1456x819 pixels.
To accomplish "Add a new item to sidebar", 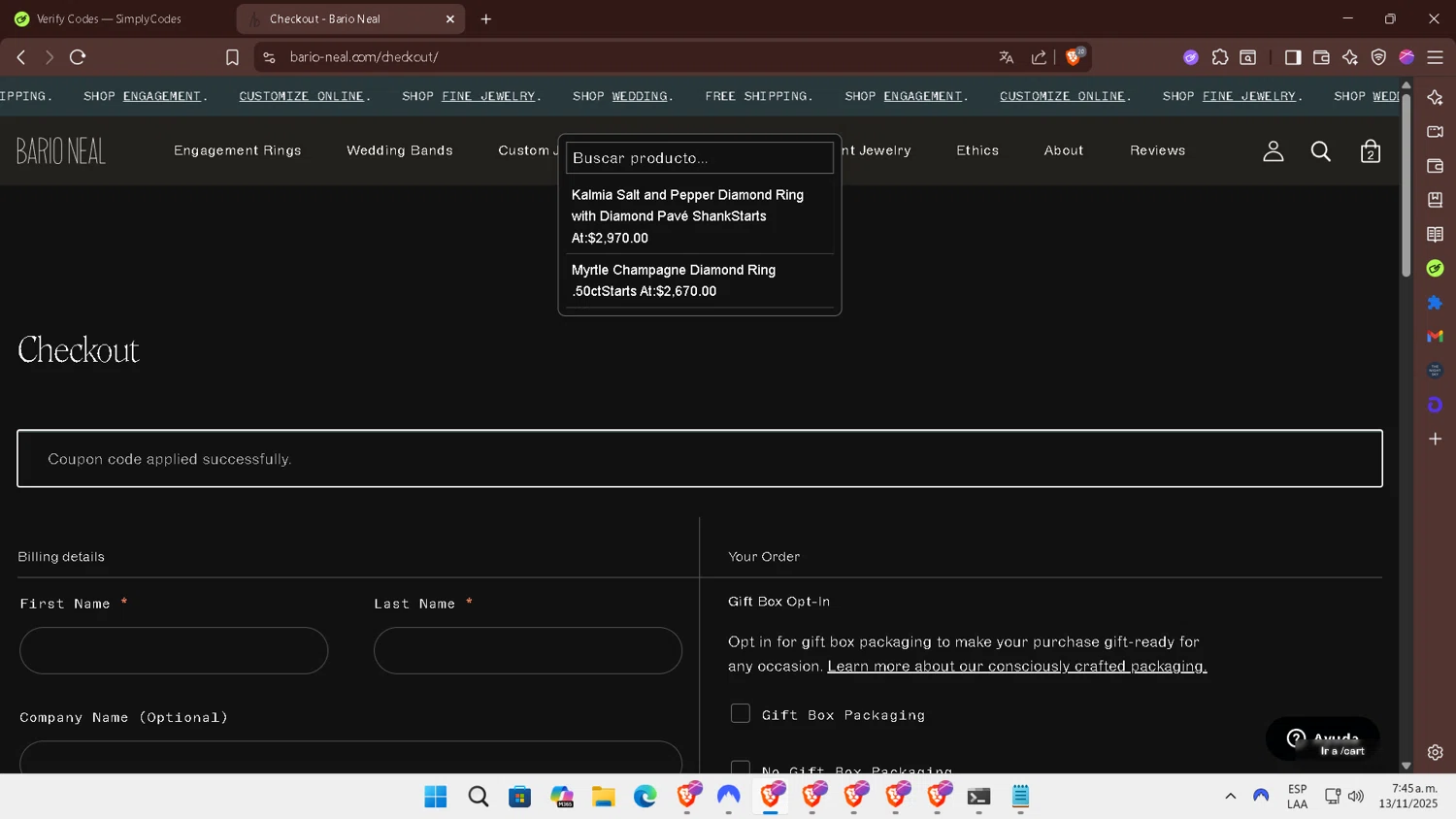I will coord(1435,439).
